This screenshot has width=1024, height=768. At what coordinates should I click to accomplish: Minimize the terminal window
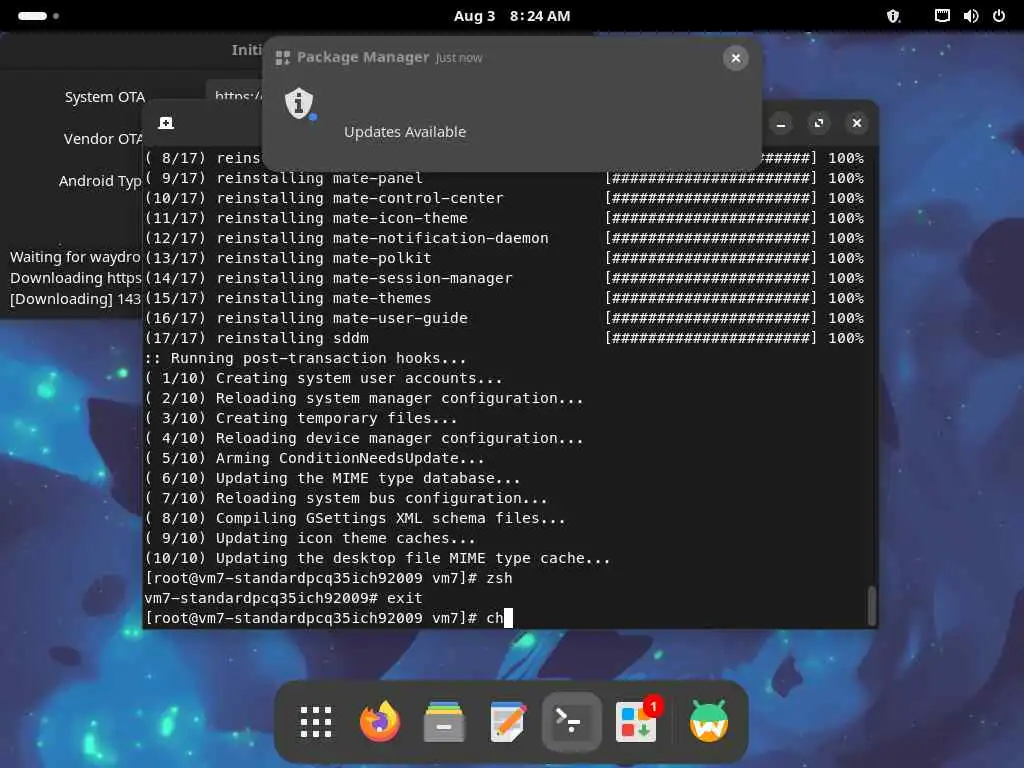pos(780,123)
